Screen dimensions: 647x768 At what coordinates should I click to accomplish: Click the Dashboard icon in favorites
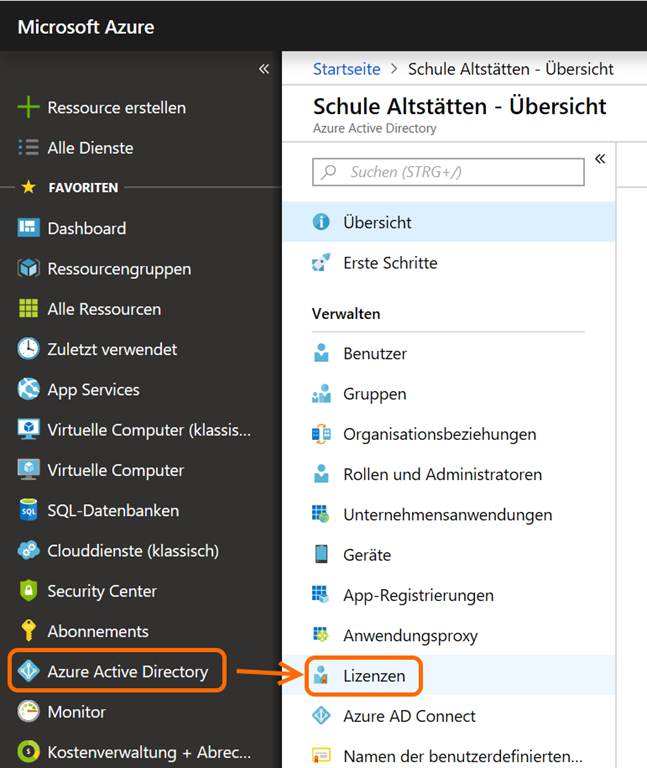(x=28, y=228)
